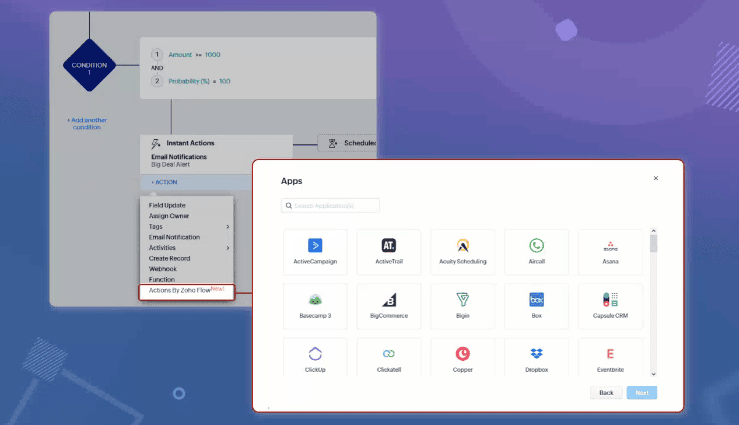Click the Back button

pos(606,392)
